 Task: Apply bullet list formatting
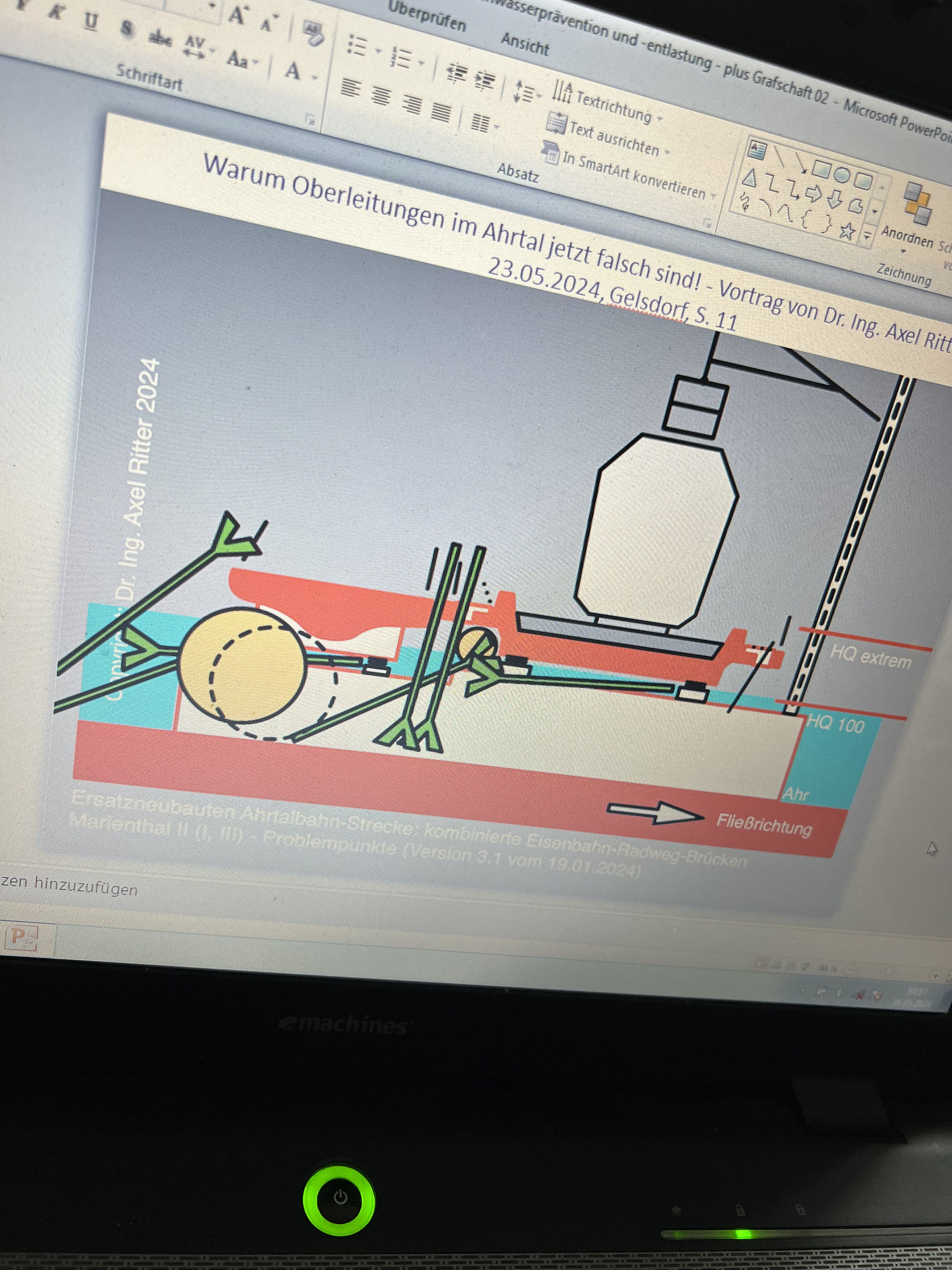coord(358,45)
